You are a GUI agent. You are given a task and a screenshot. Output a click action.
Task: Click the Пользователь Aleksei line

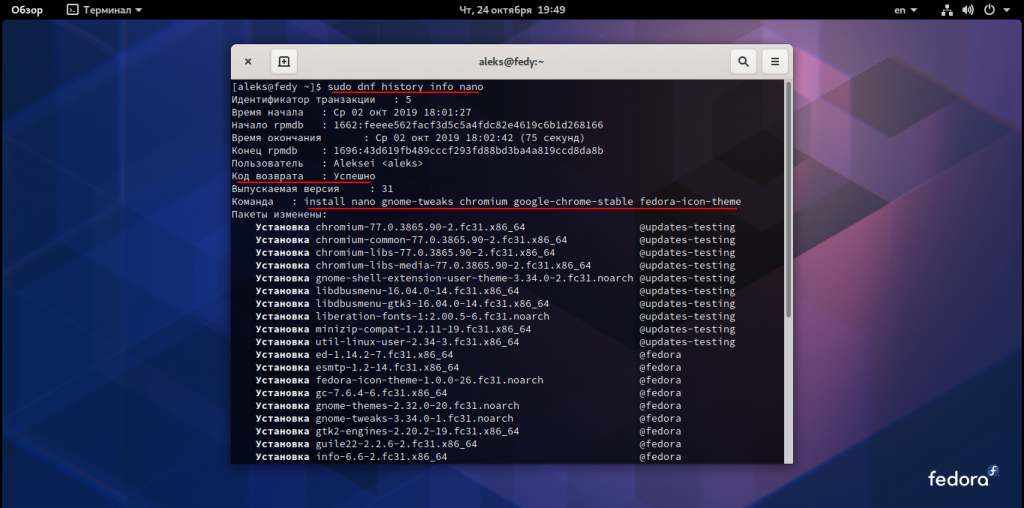tap(327, 163)
